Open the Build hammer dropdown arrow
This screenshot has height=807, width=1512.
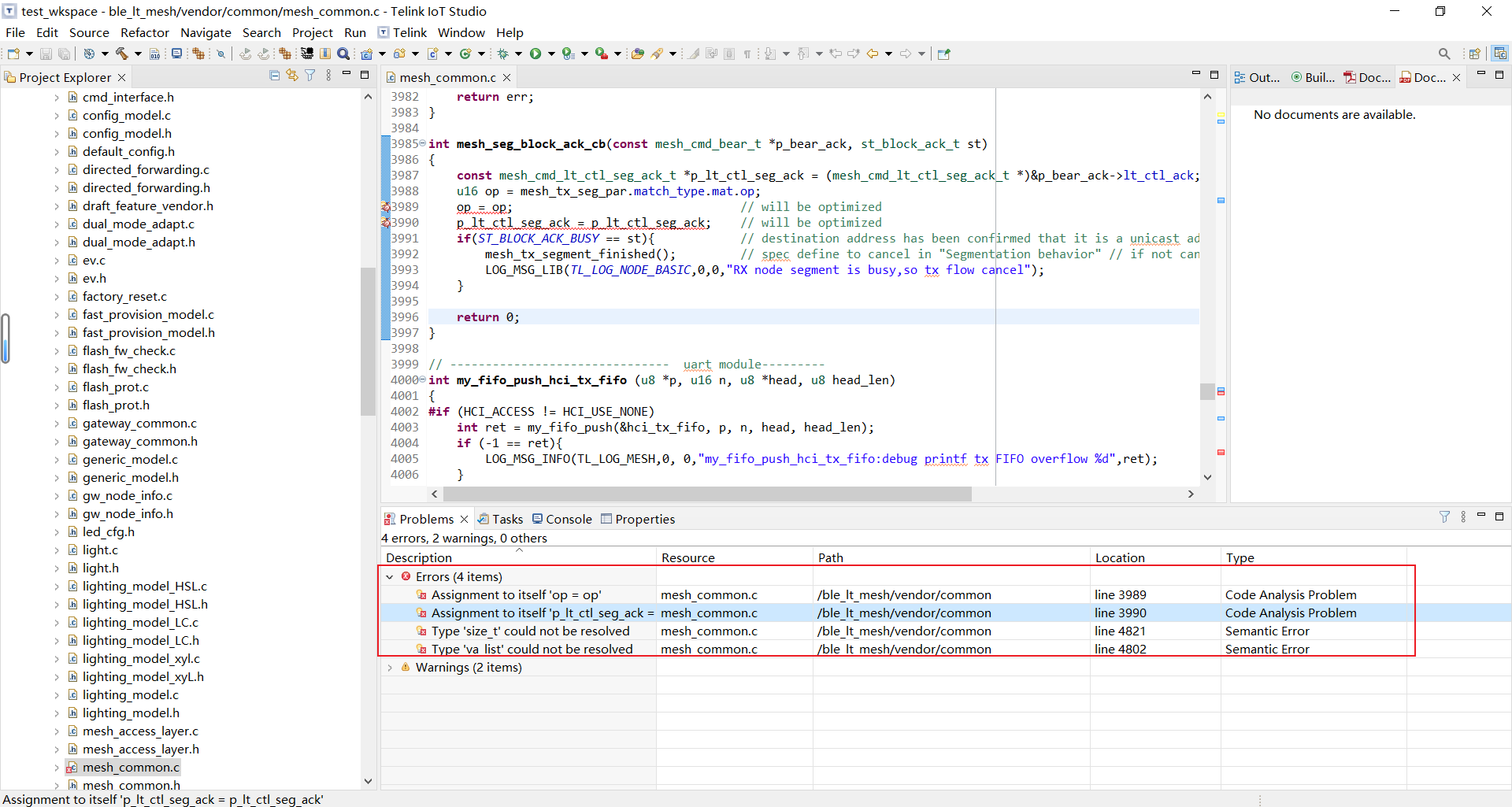(x=138, y=54)
